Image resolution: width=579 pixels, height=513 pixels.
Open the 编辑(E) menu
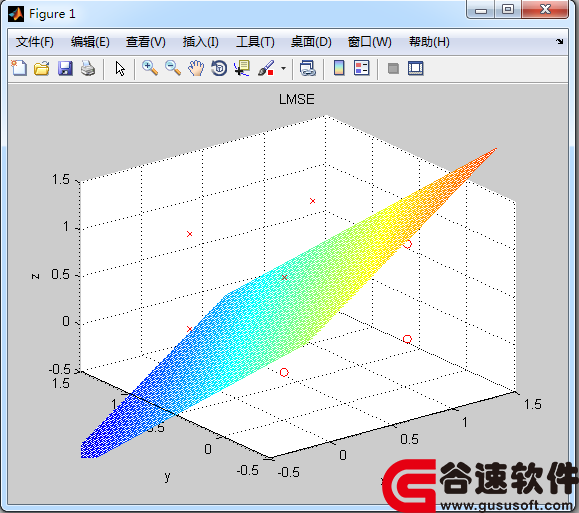[90, 42]
